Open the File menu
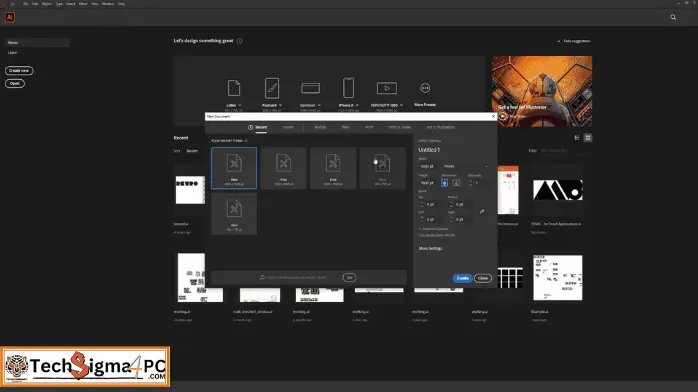This screenshot has width=698, height=392. pyautogui.click(x=25, y=4)
